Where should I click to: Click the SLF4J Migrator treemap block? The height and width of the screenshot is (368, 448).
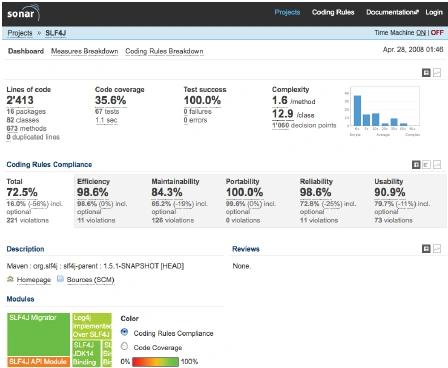coord(38,334)
